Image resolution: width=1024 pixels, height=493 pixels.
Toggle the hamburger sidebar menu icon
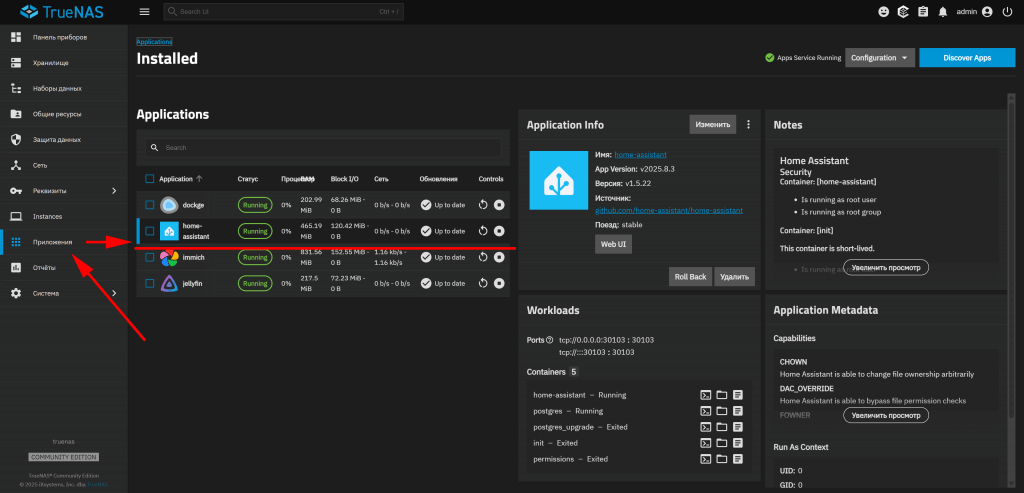144,12
